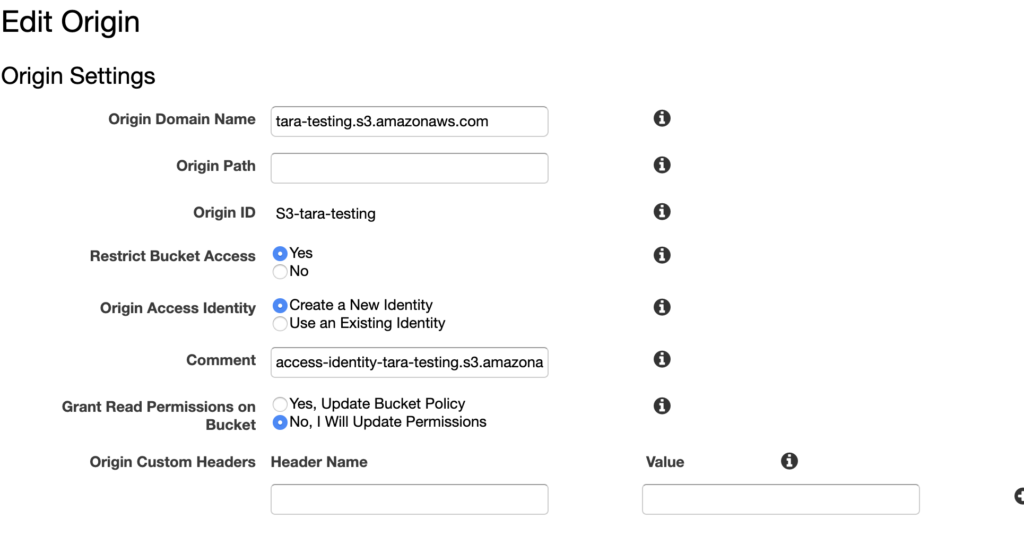The width and height of the screenshot is (1024, 553).
Task: Click the custom header Value input box
Action: point(780,499)
